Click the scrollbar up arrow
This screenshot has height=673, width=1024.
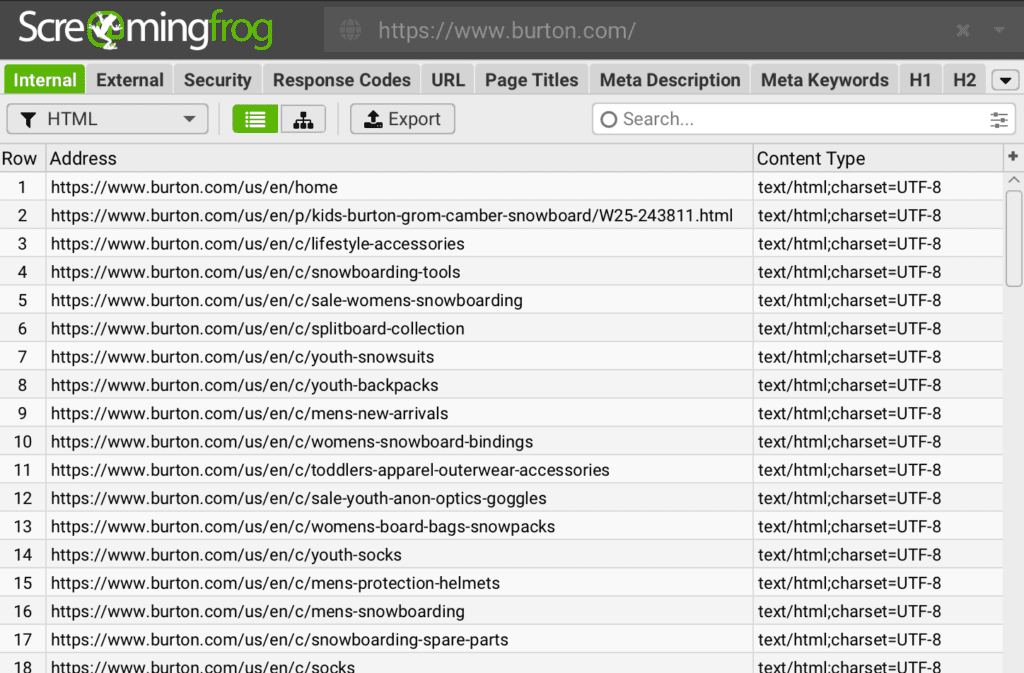(x=1014, y=180)
